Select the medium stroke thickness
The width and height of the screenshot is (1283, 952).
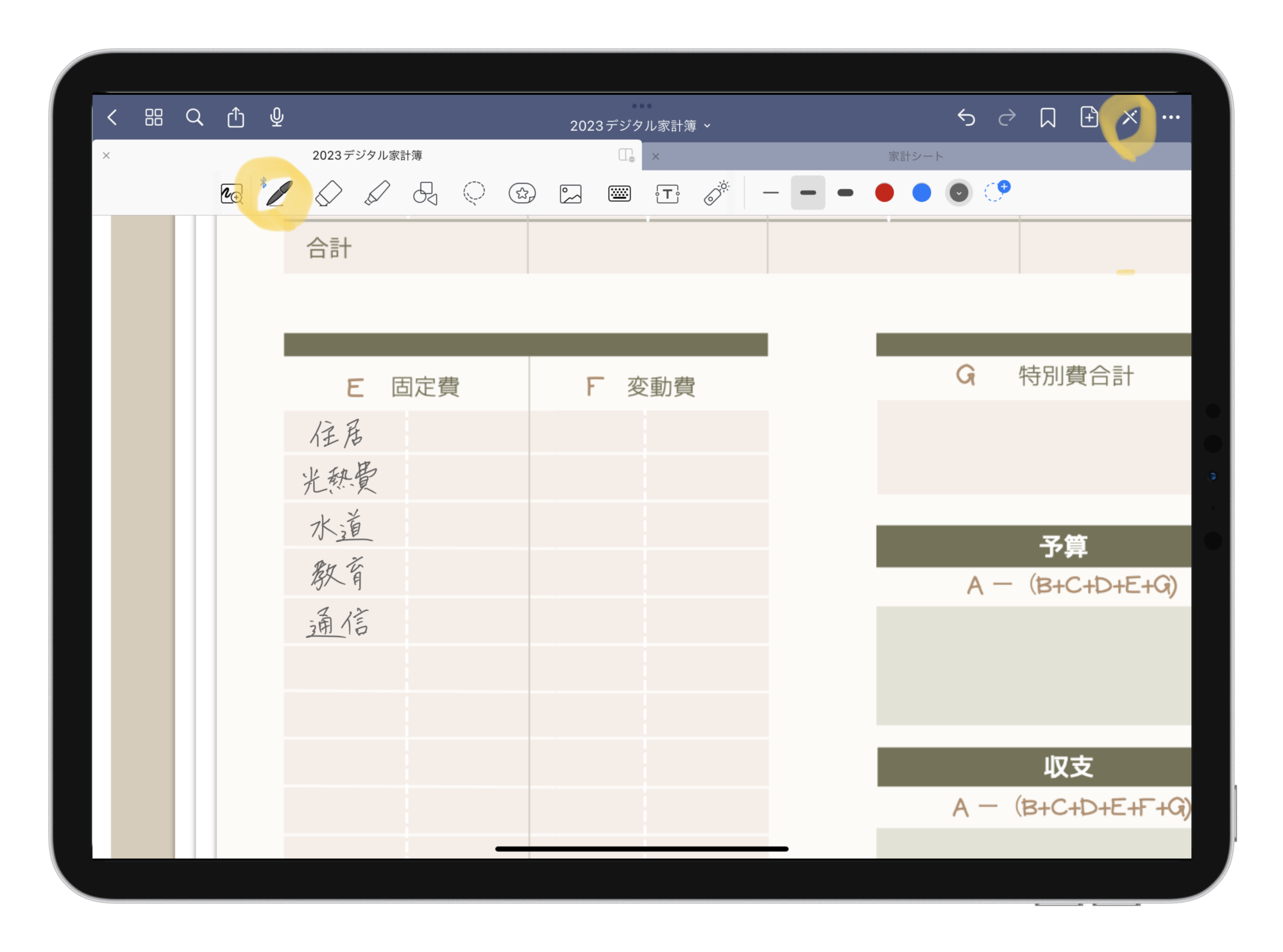pyautogui.click(x=808, y=192)
